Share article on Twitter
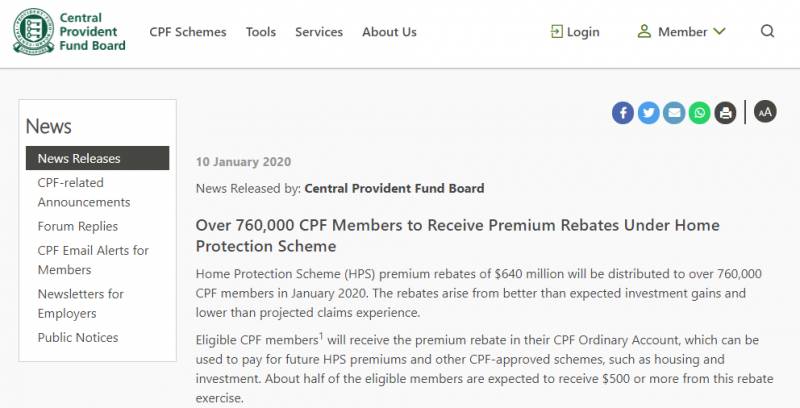Screen dimensions: 800x408 [649, 112]
